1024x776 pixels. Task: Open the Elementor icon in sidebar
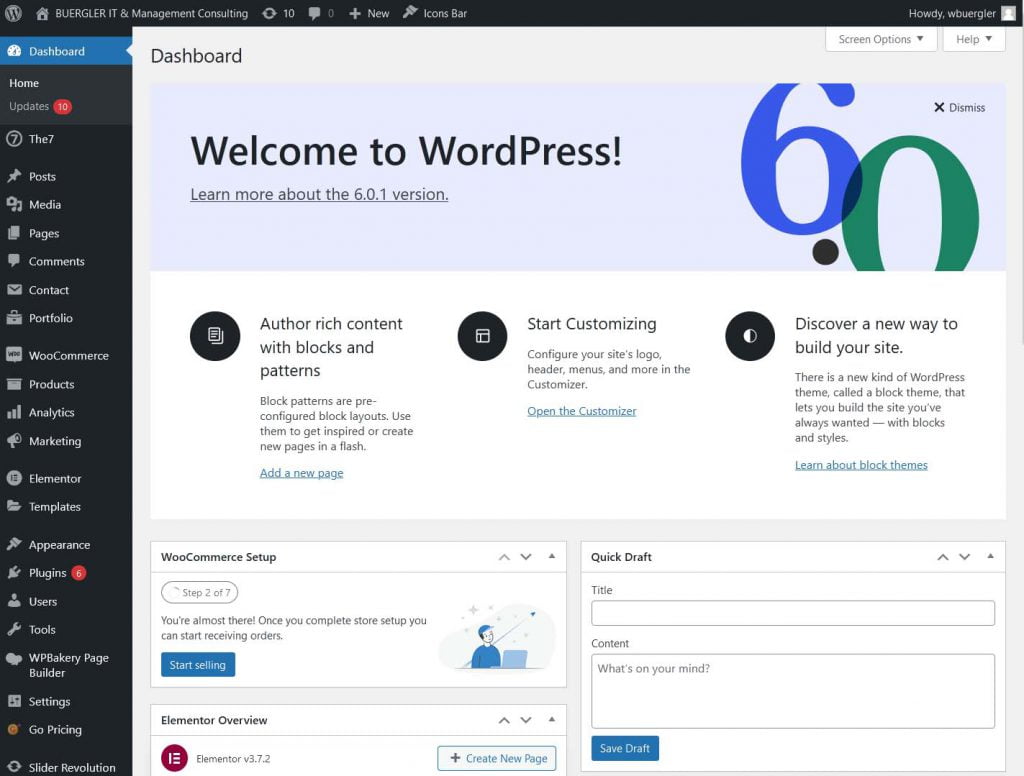(x=14, y=478)
